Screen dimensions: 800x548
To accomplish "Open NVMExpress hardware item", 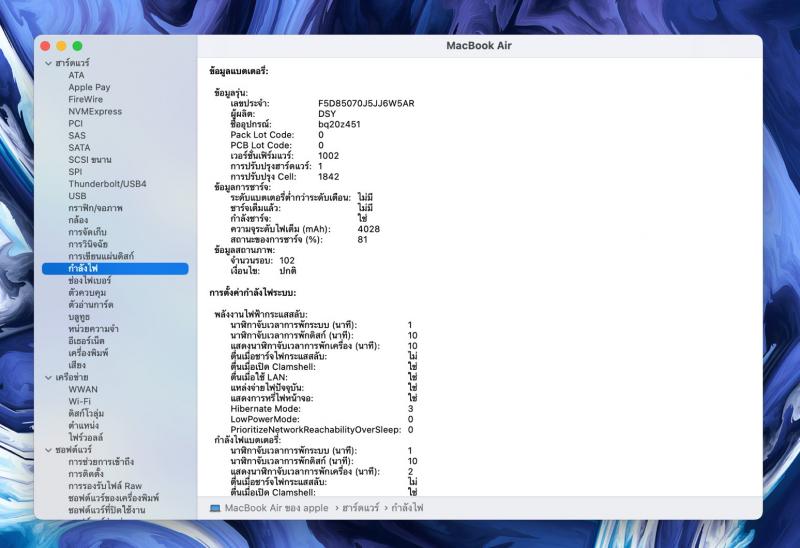I will (95, 111).
